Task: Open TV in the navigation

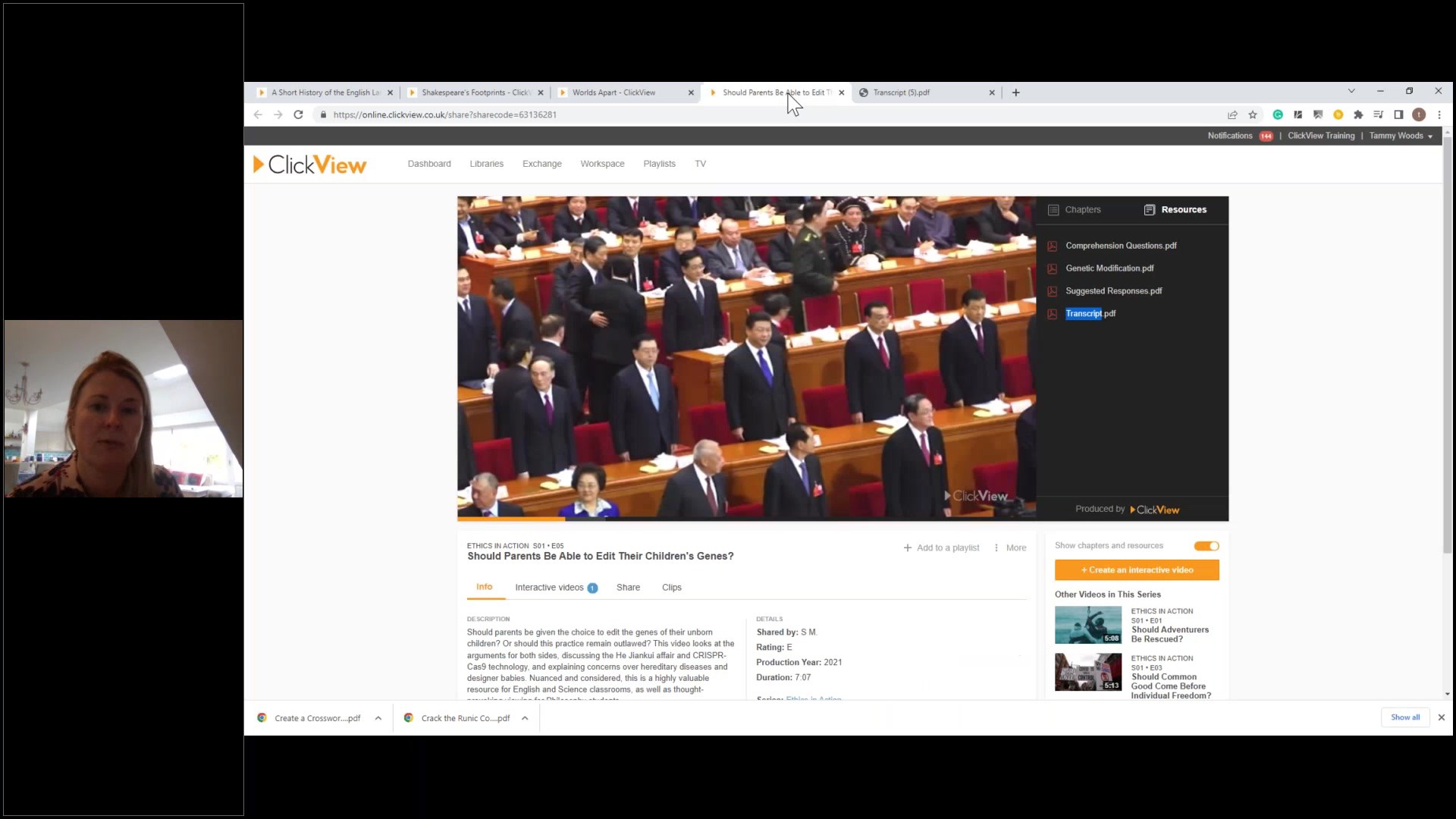Action: coord(701,164)
